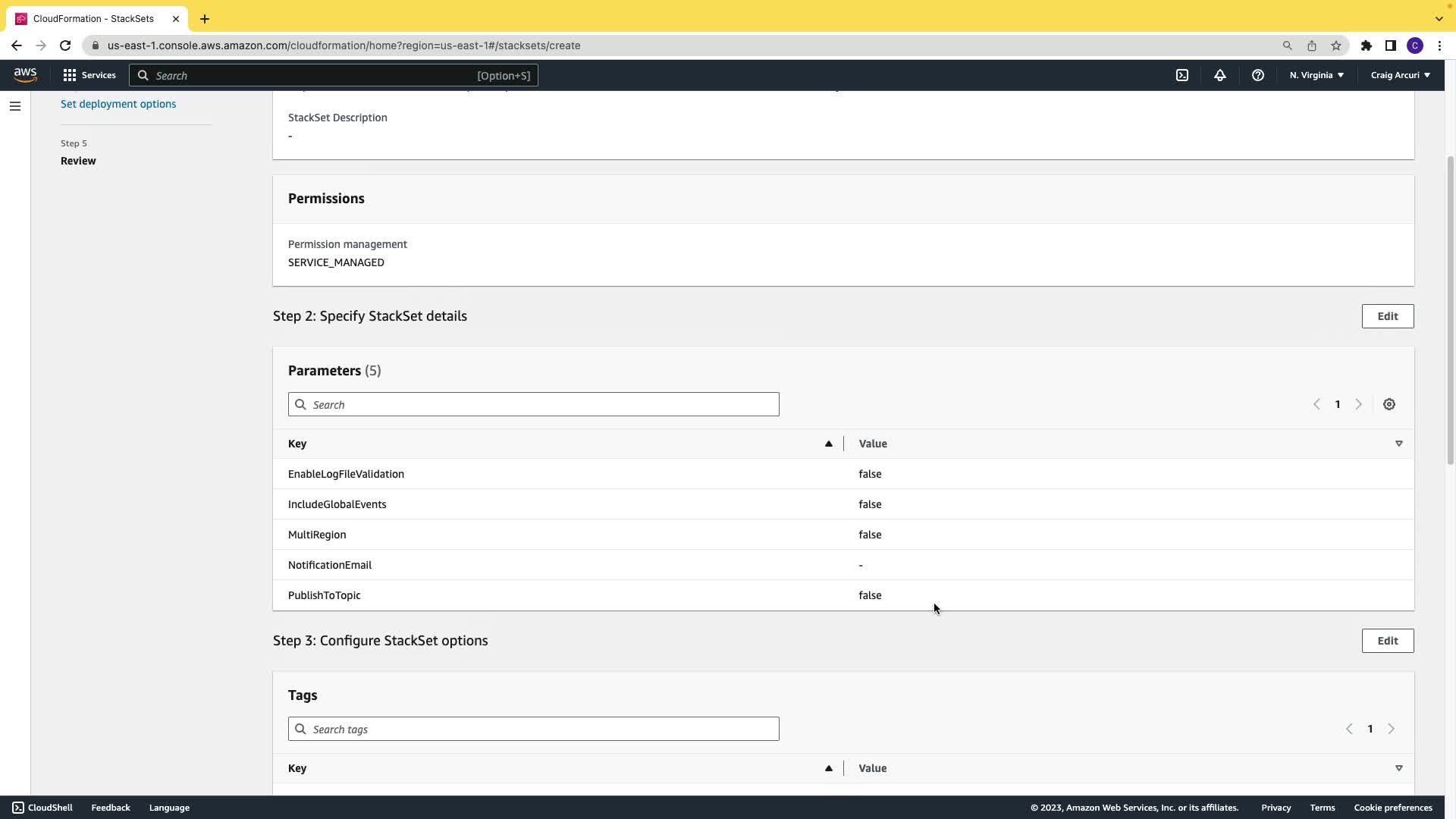The height and width of the screenshot is (819, 1456).
Task: Open the help question mark icon
Action: [x=1258, y=75]
